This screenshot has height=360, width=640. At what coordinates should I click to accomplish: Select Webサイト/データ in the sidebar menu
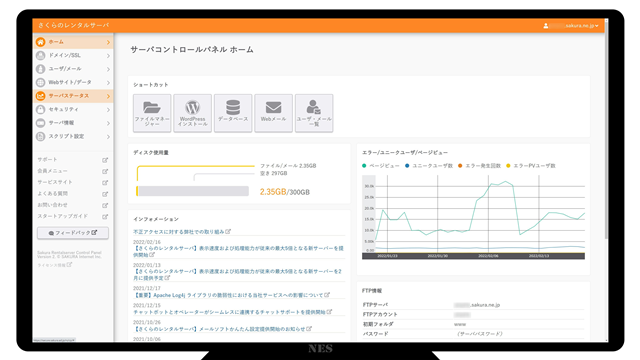tap(73, 82)
